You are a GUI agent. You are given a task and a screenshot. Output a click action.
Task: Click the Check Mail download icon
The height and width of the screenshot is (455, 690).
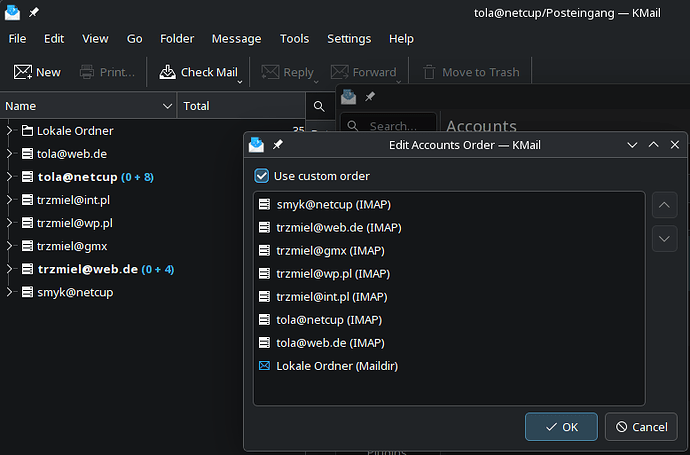(167, 72)
